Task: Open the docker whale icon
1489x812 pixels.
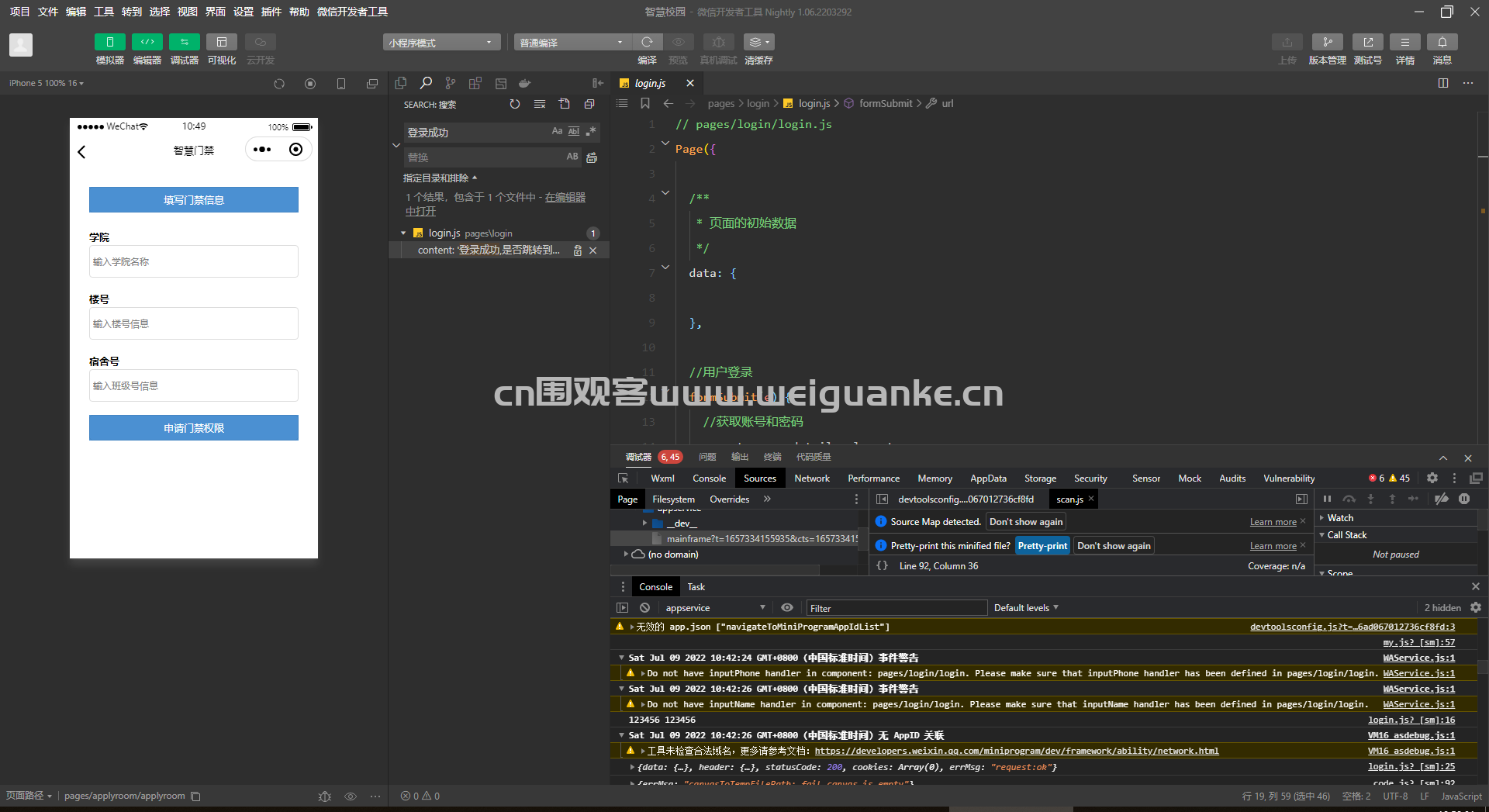Action: (525, 83)
